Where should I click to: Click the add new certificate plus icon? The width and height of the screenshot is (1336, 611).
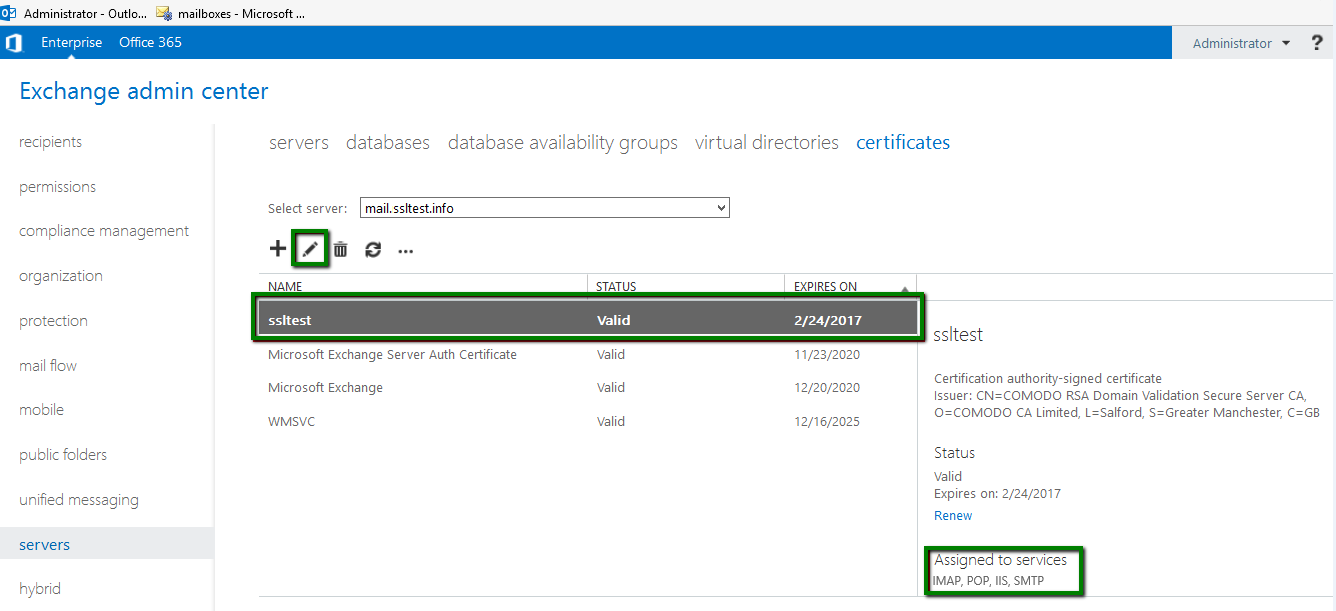point(278,249)
